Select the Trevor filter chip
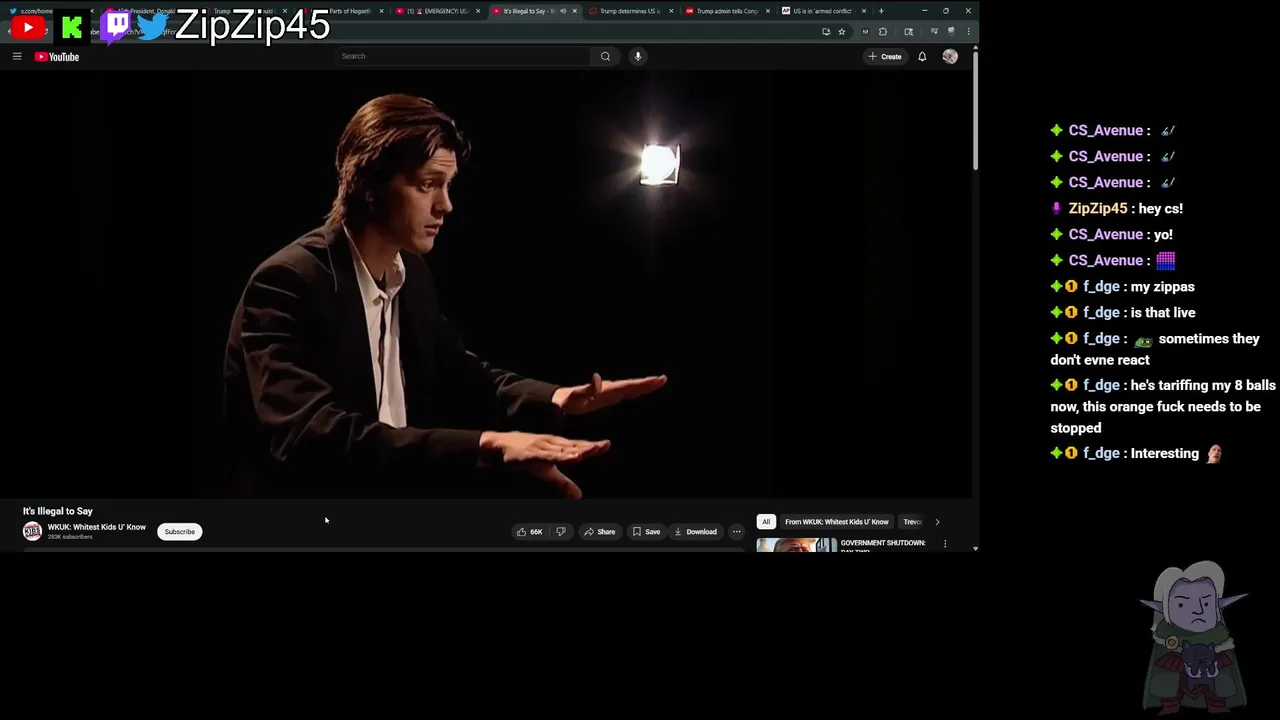The image size is (1280, 720). [x=912, y=522]
